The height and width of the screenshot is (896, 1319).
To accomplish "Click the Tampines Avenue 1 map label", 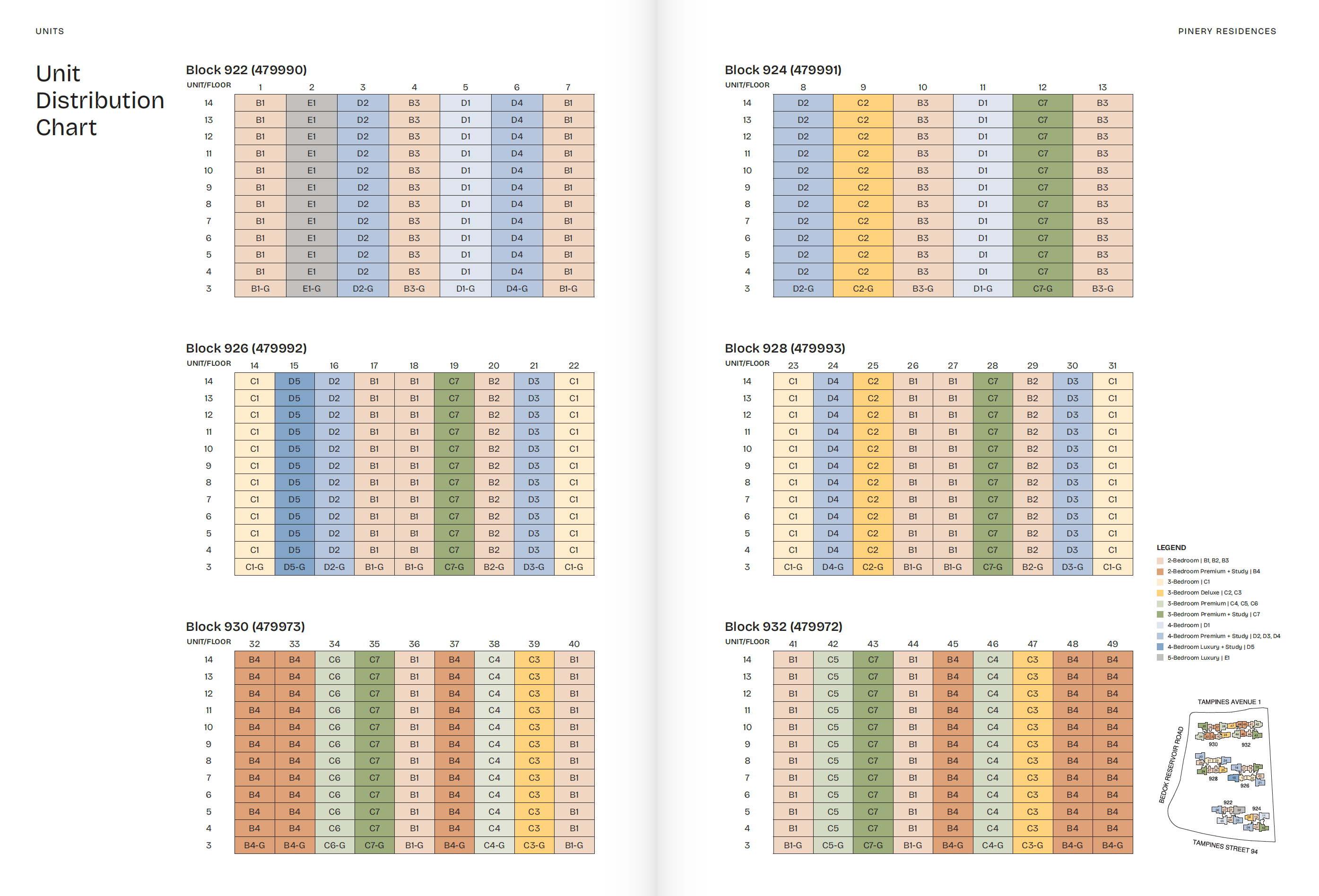I will point(1229,702).
